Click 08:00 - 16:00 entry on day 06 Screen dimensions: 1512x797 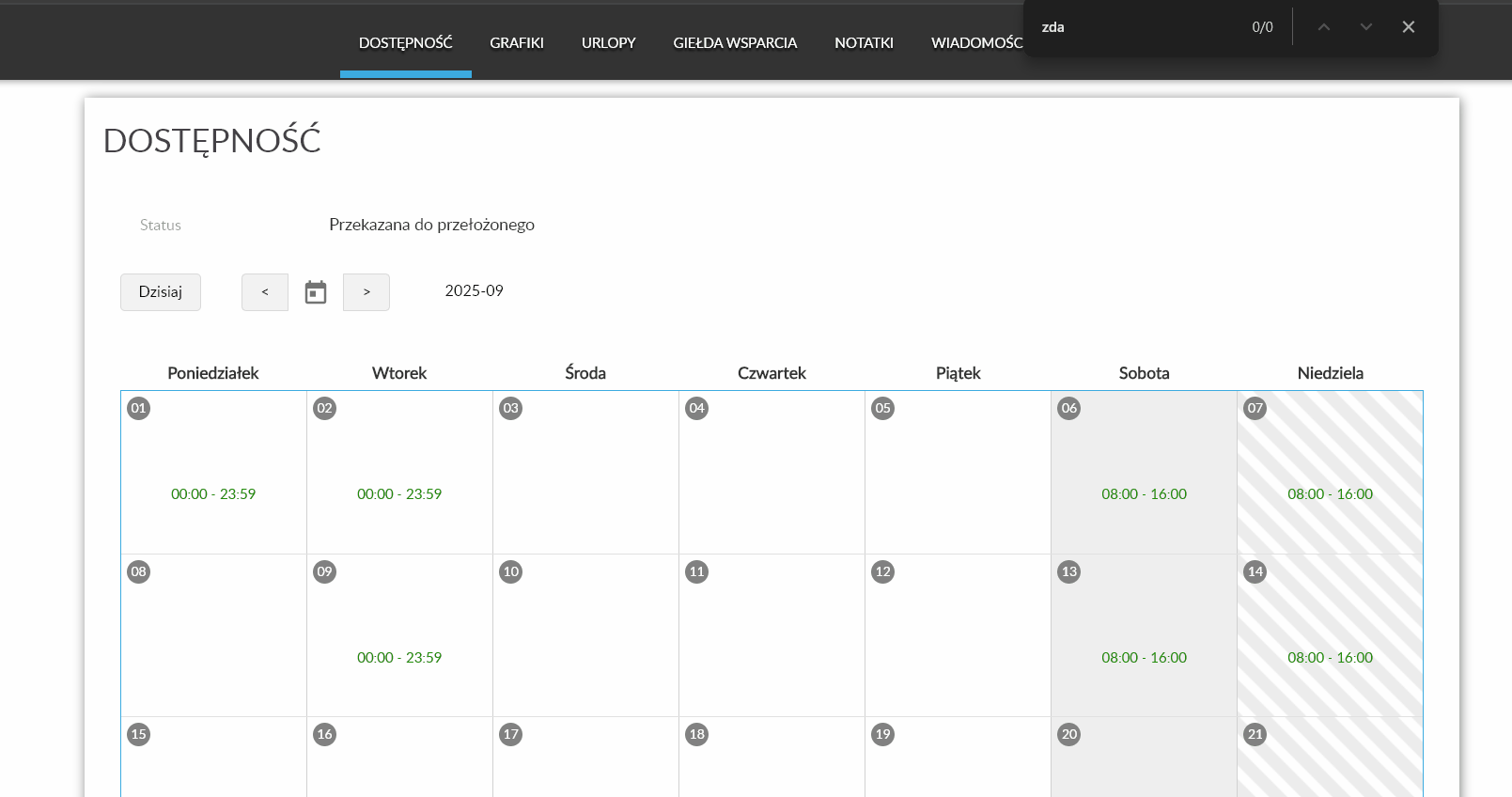pos(1144,494)
